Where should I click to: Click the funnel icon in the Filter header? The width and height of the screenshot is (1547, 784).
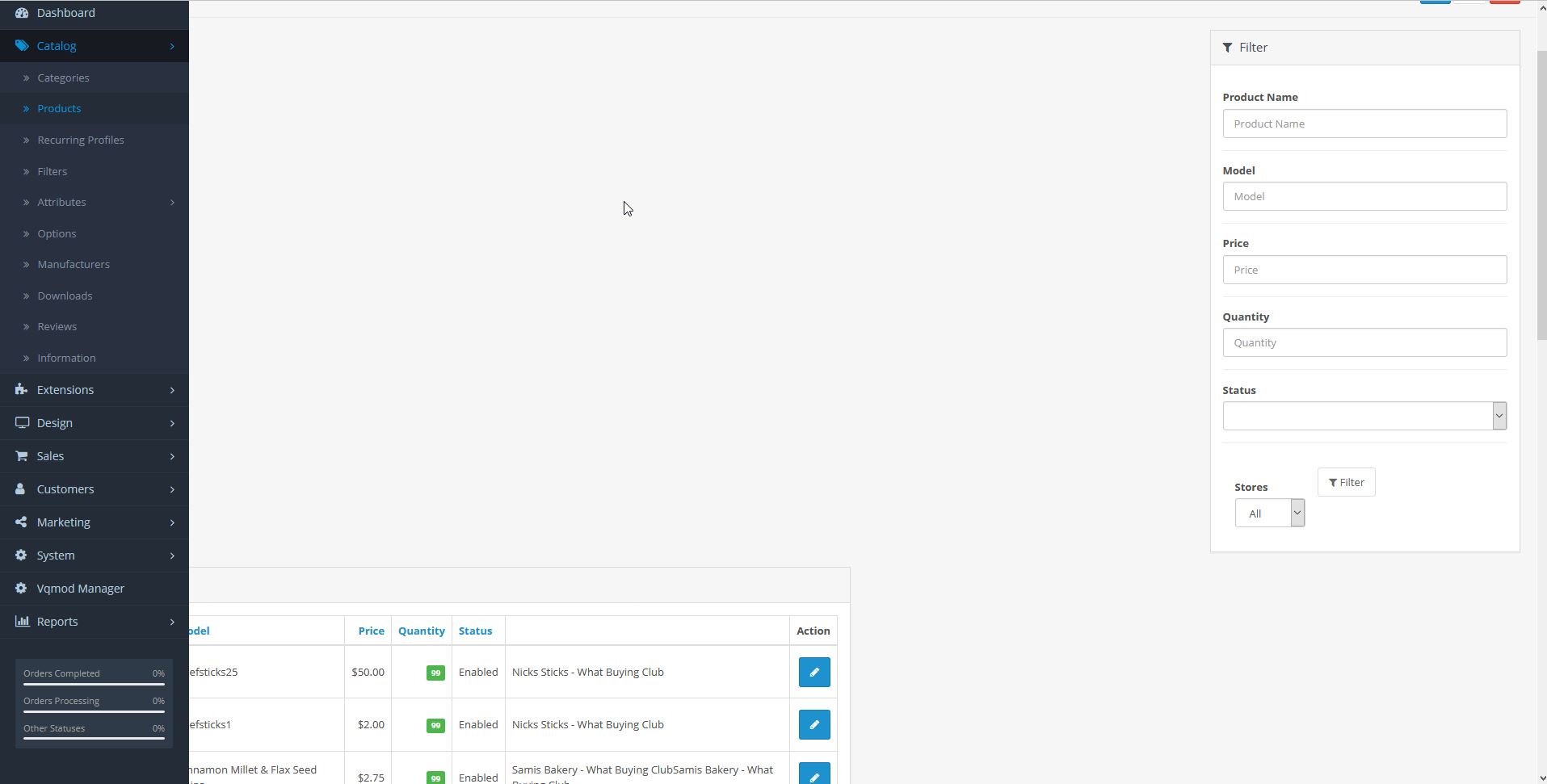(x=1227, y=48)
